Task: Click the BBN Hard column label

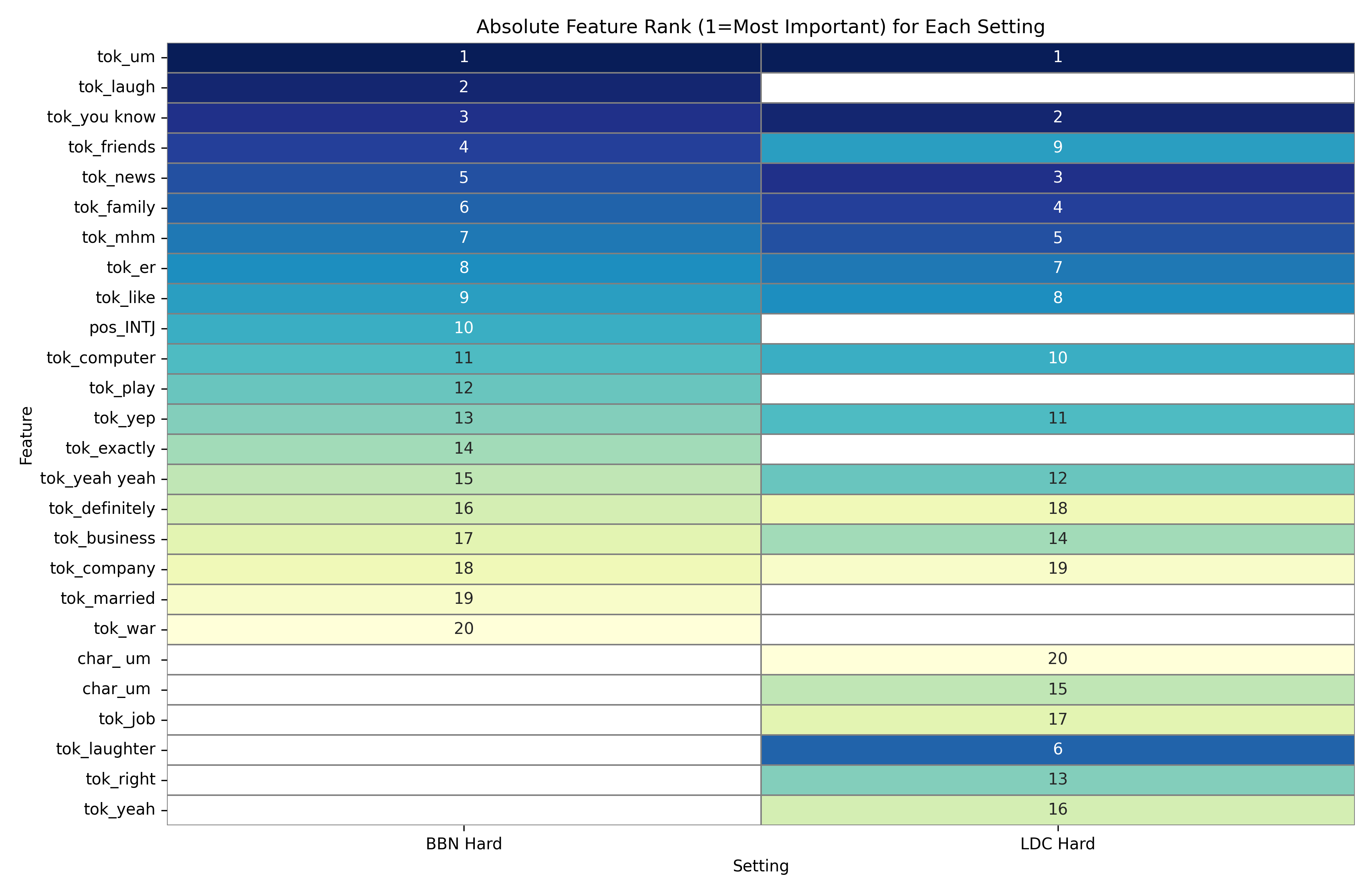Action: pyautogui.click(x=463, y=844)
